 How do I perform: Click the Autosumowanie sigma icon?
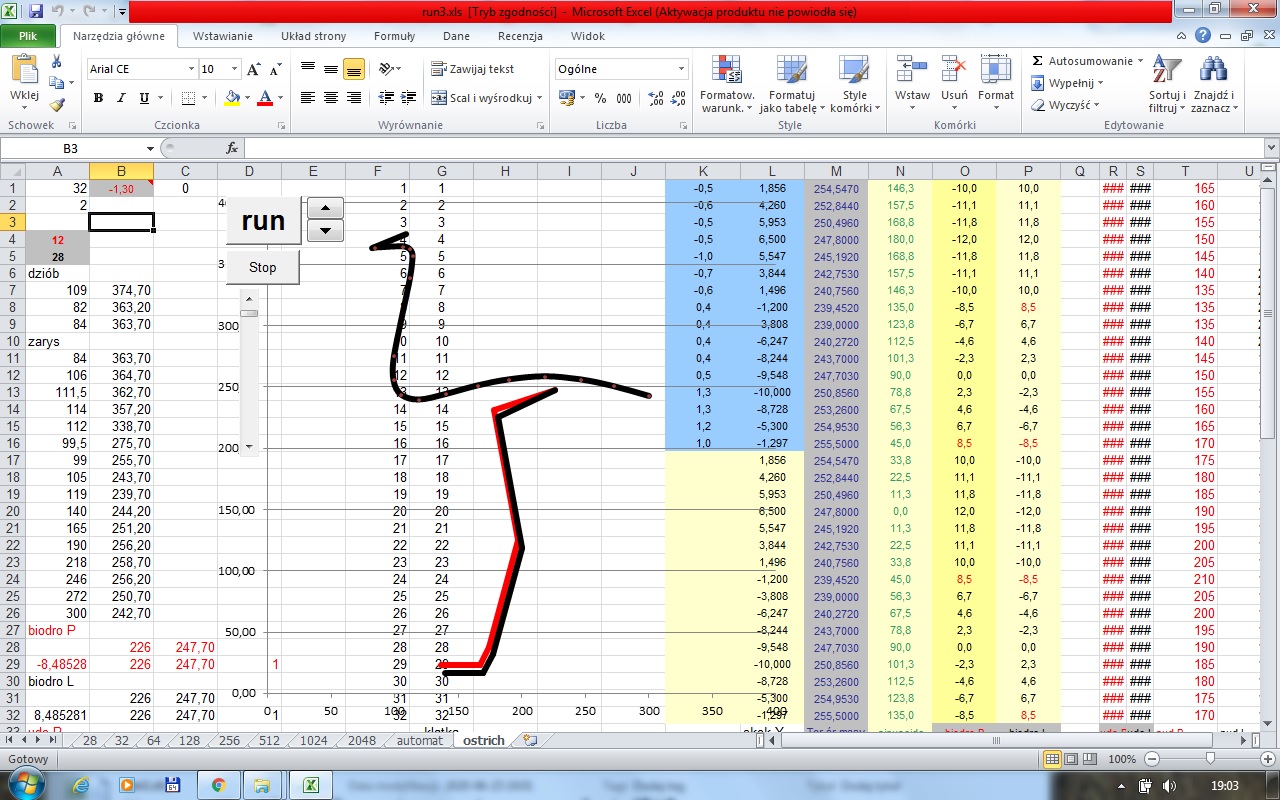point(1038,61)
